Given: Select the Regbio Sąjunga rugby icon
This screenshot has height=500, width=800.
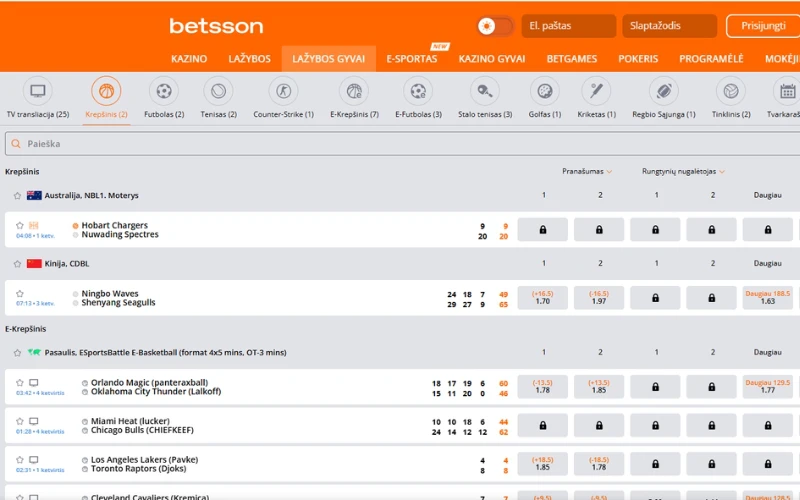Looking at the screenshot, I should tap(664, 91).
